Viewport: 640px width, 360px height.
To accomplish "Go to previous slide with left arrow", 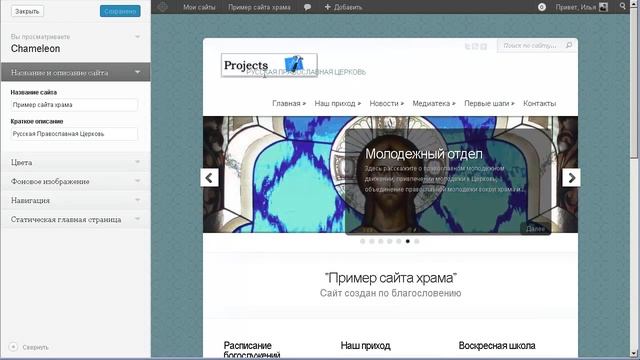I will point(209,178).
